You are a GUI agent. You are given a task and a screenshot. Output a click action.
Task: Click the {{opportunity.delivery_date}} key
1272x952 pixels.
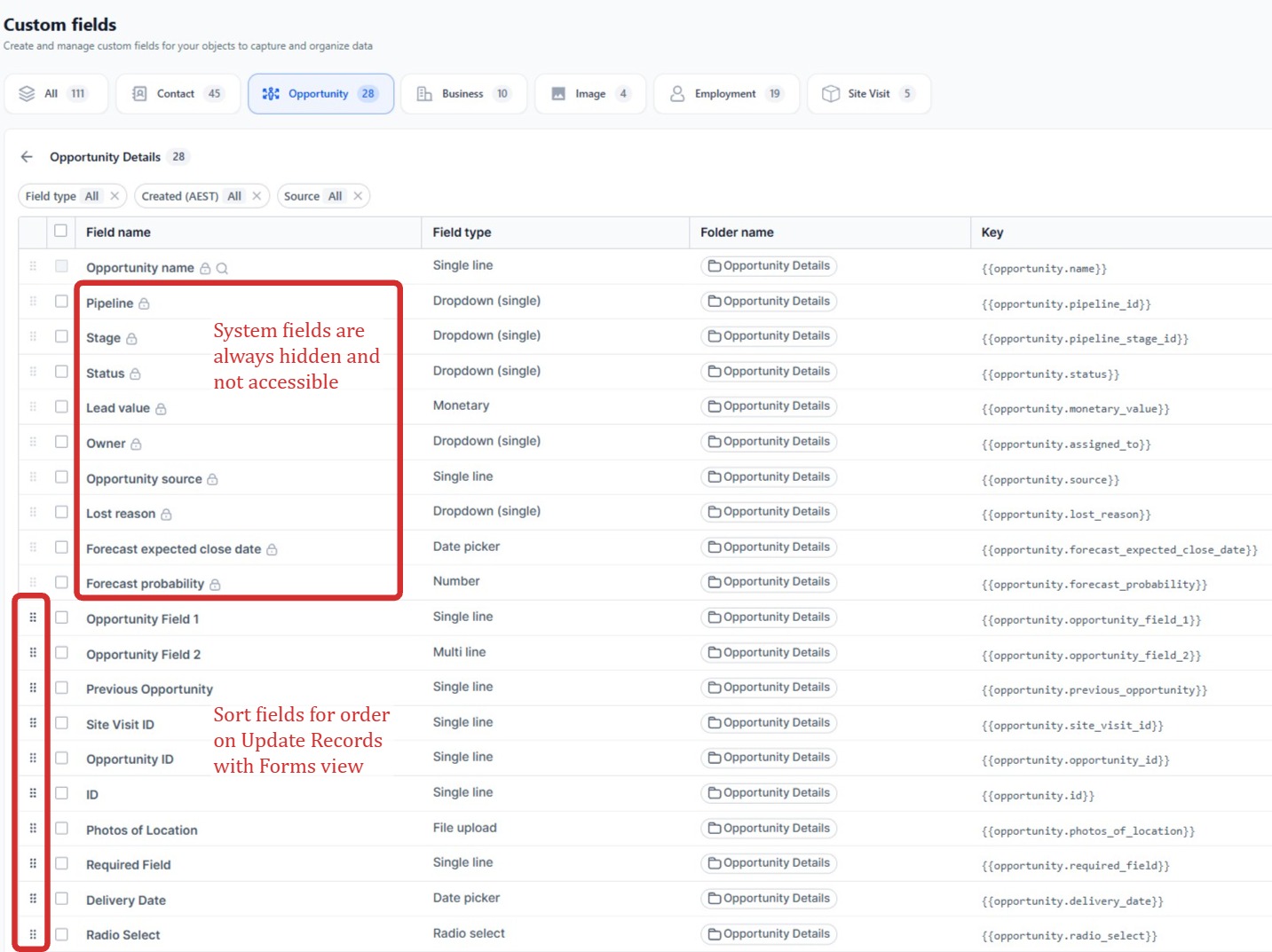click(1072, 901)
